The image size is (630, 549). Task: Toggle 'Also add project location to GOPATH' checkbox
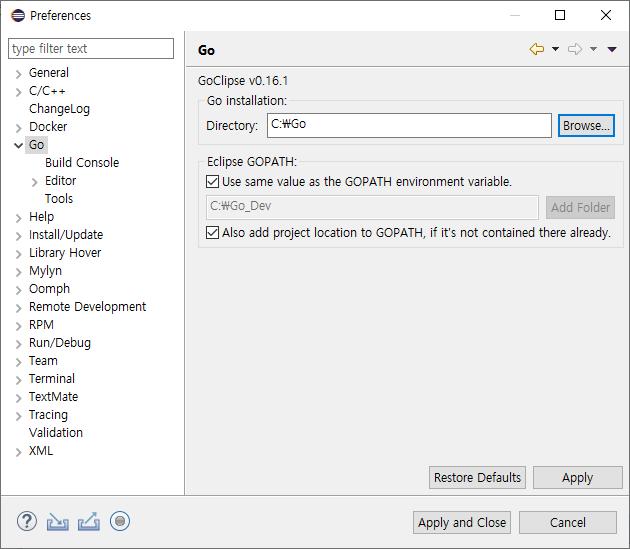[x=212, y=233]
